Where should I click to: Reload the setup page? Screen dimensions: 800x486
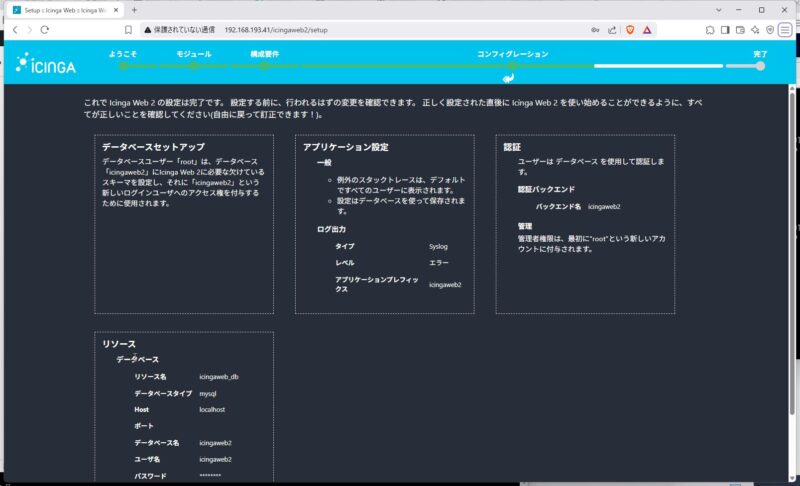click(45, 30)
